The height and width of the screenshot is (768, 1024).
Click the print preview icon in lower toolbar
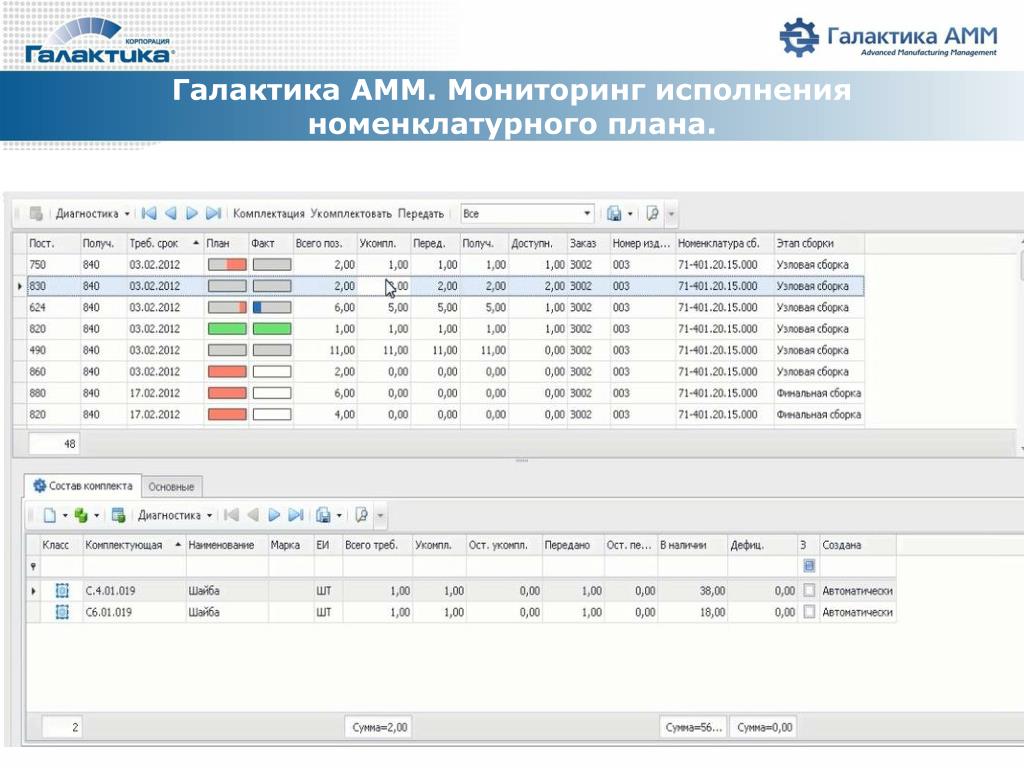pyautogui.click(x=361, y=515)
